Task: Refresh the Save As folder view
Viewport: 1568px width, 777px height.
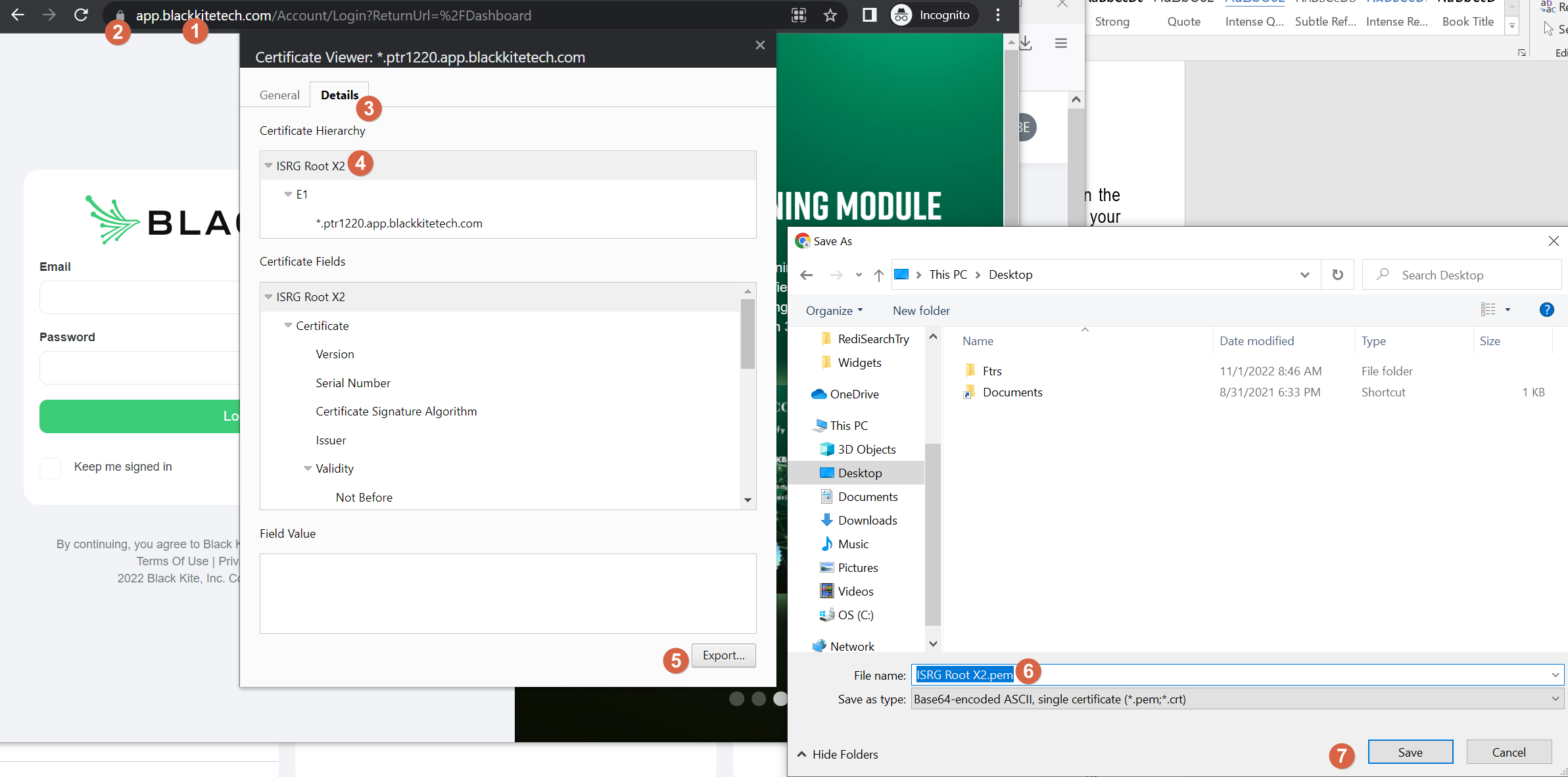Action: (1337, 275)
